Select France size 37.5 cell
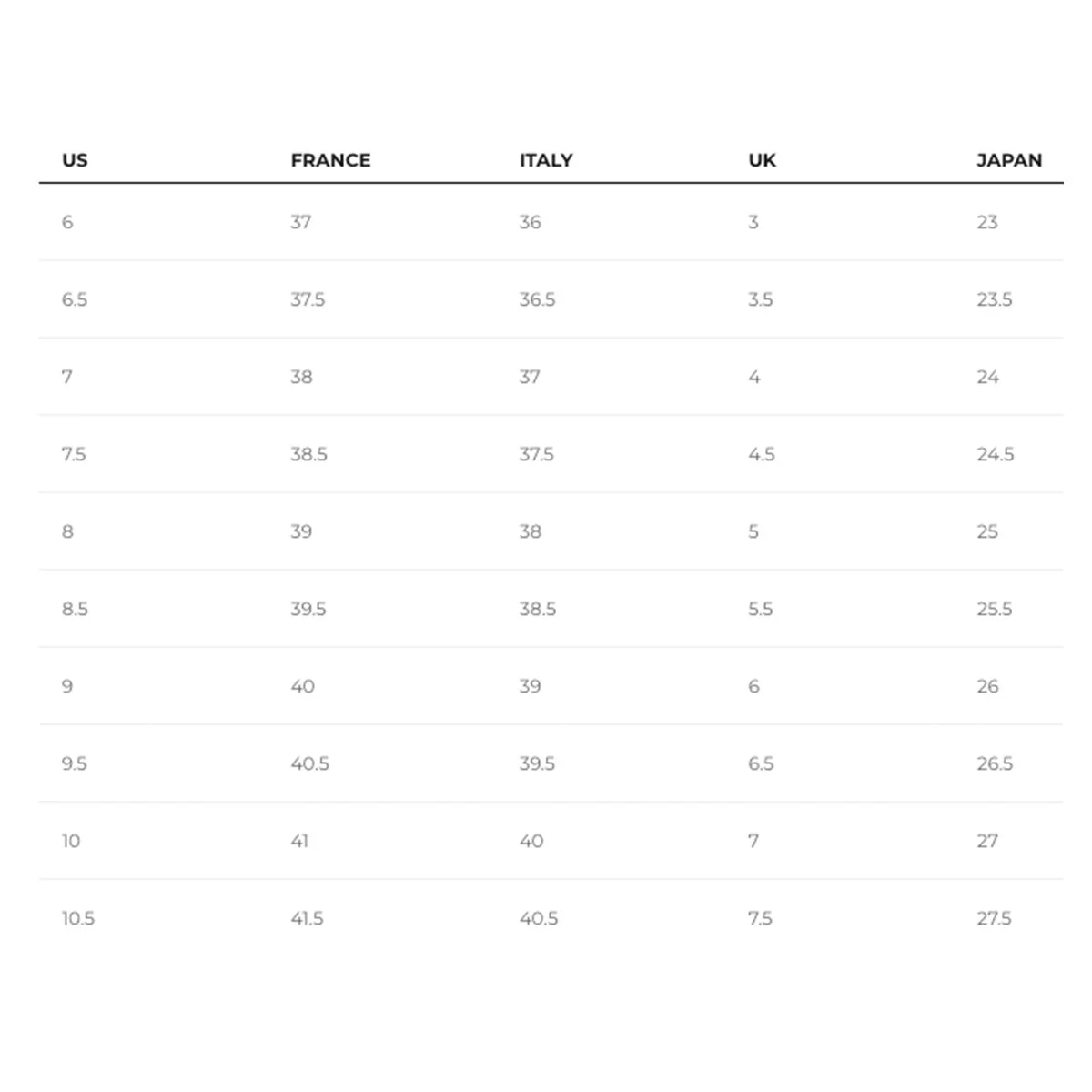Image resolution: width=1092 pixels, height=1092 pixels. tap(308, 299)
